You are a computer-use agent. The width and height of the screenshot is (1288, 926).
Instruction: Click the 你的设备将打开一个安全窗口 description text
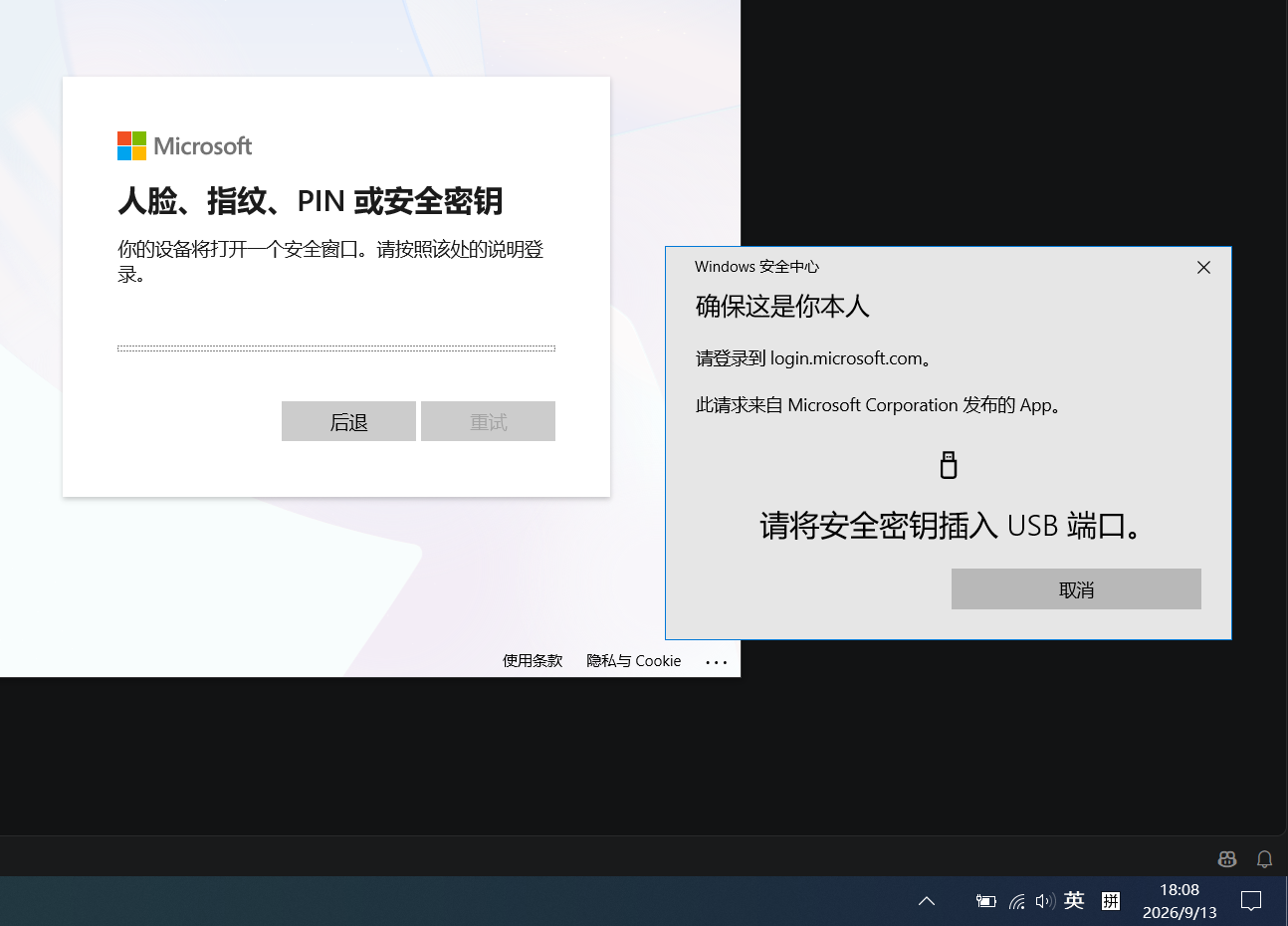(330, 262)
